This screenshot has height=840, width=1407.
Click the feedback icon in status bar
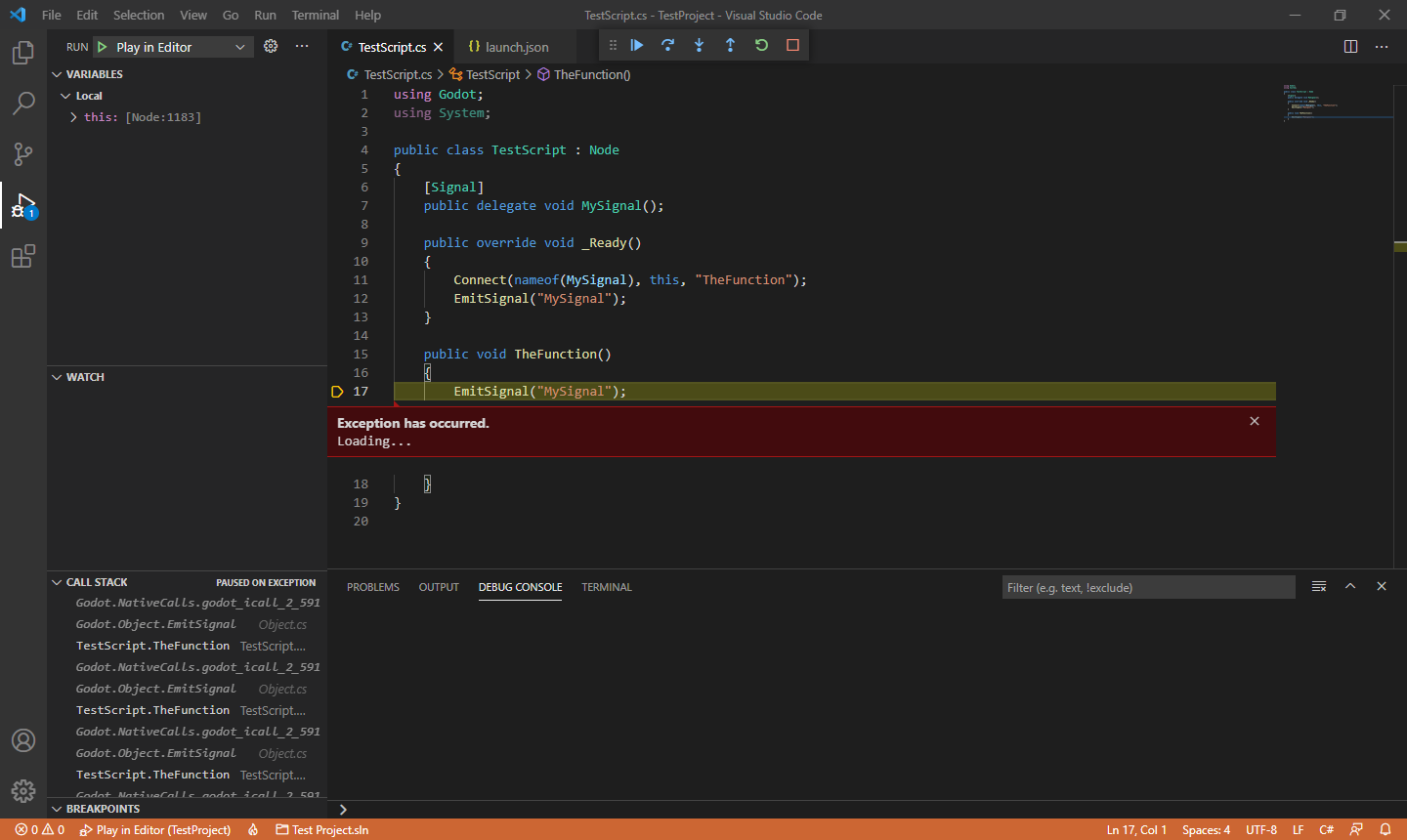pyautogui.click(x=1356, y=829)
